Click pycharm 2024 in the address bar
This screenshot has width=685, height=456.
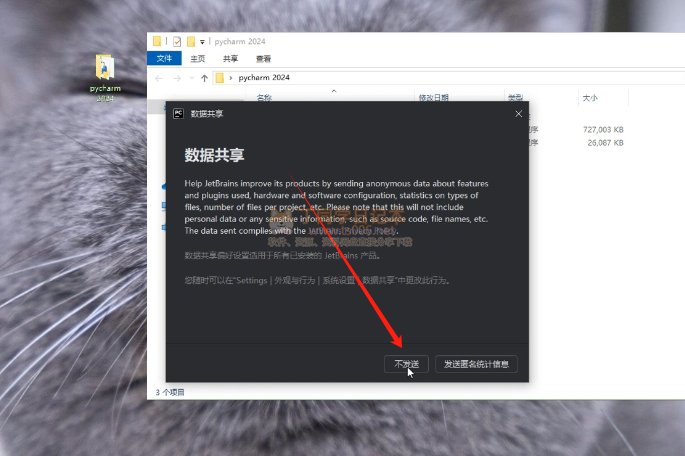click(264, 77)
